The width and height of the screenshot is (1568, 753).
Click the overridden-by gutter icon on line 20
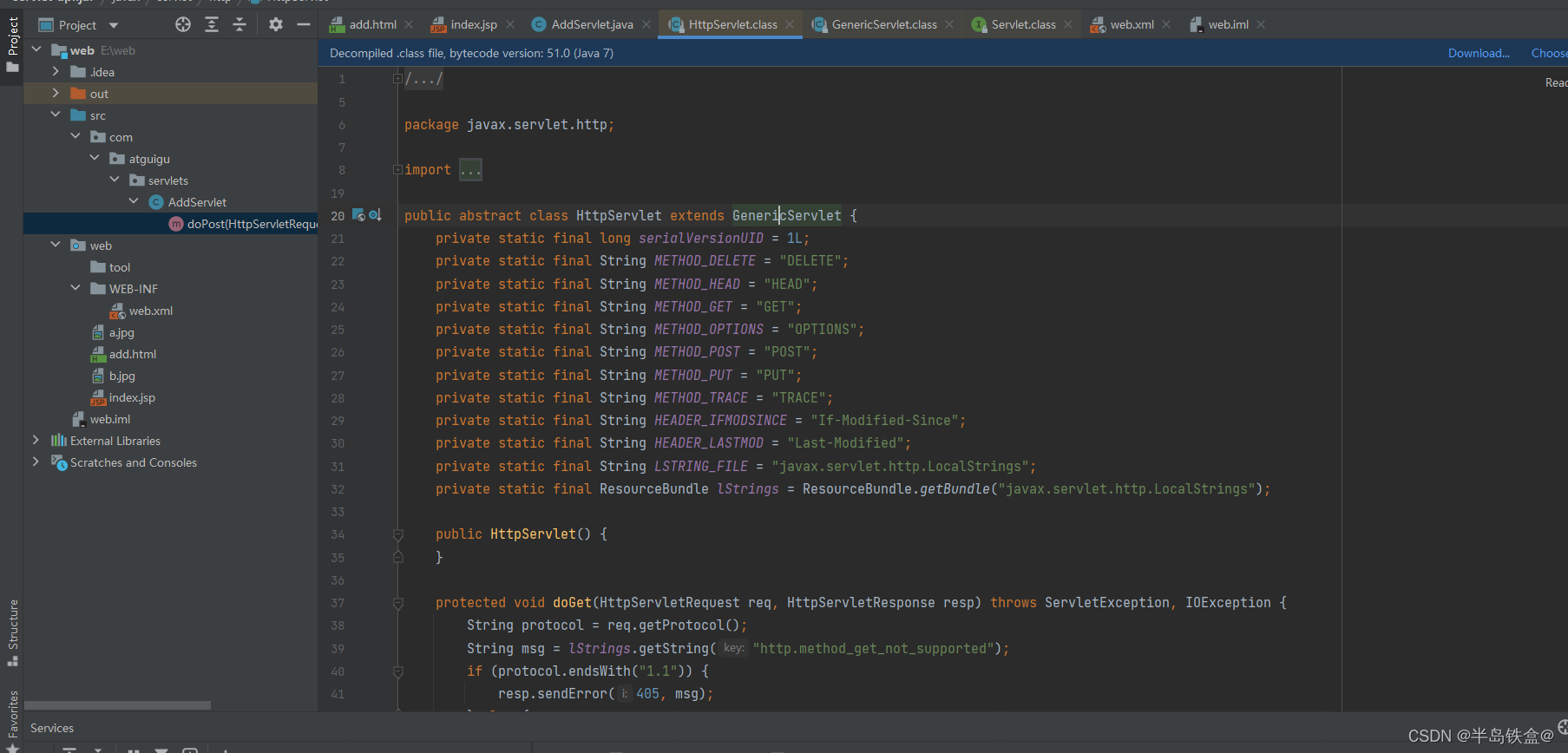(x=375, y=215)
